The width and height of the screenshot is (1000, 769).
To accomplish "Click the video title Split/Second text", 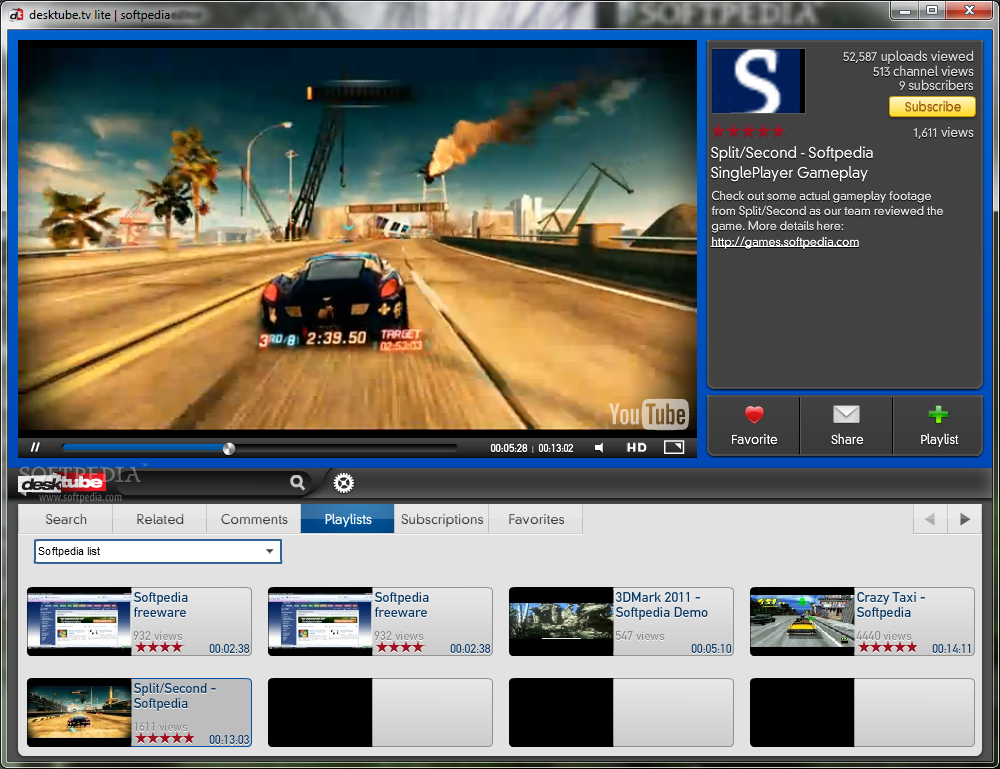I will click(791, 163).
